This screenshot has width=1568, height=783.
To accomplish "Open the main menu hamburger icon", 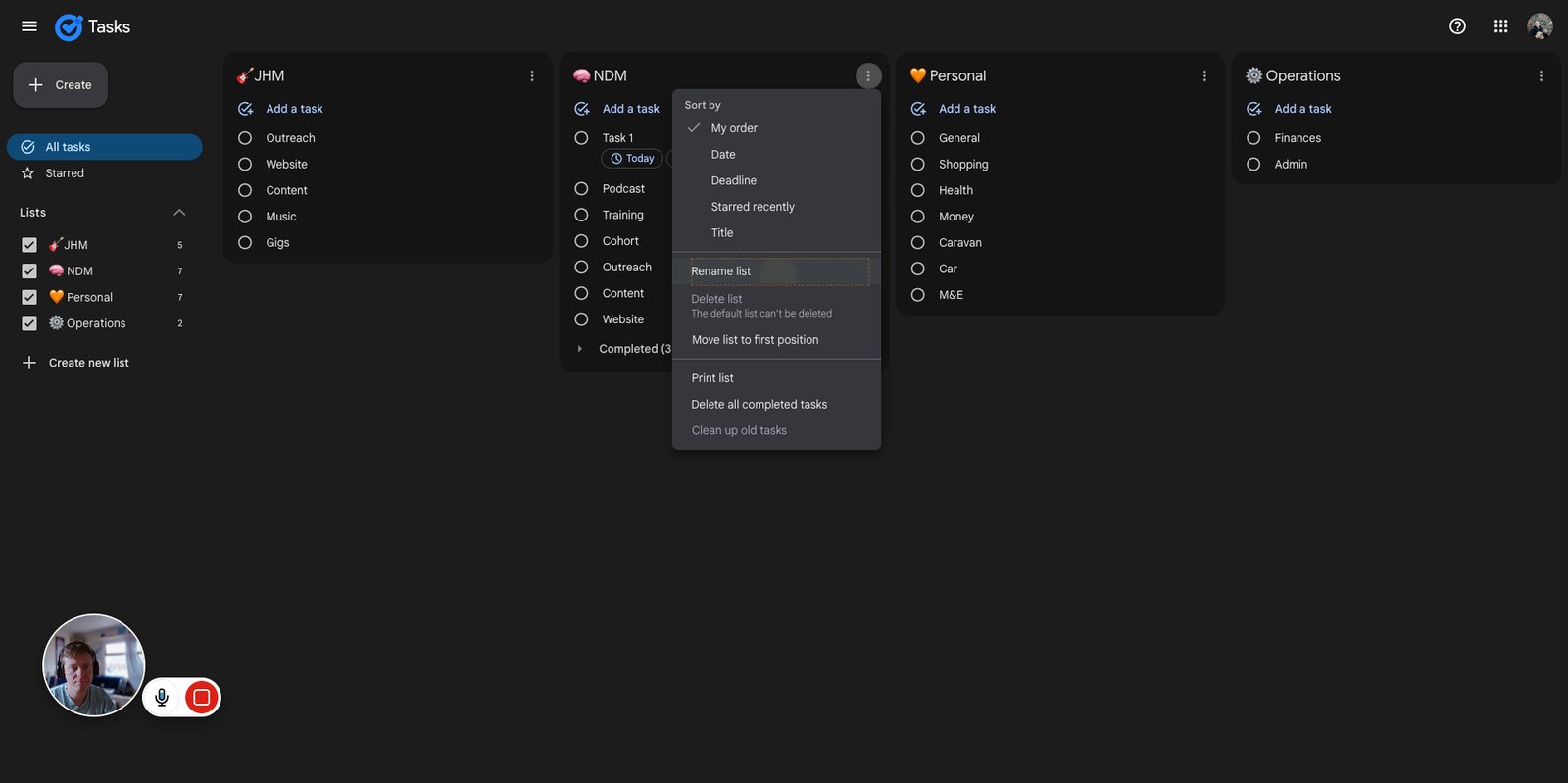I will point(29,26).
